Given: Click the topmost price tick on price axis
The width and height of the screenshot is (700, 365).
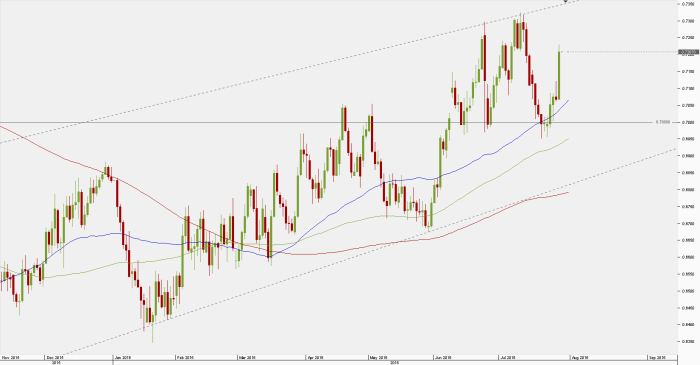Looking at the screenshot, I should [x=688, y=4].
